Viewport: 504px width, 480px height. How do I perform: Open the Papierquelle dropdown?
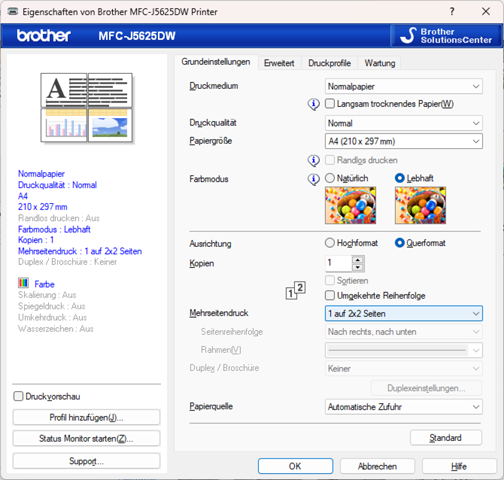pyautogui.click(x=403, y=407)
